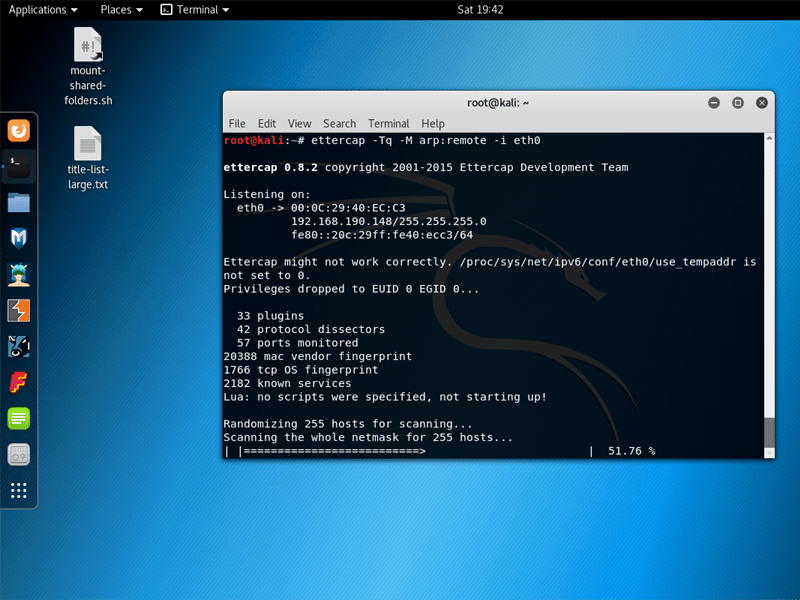Open the Terminal menu in menubar
The image size is (800, 600).
388,123
